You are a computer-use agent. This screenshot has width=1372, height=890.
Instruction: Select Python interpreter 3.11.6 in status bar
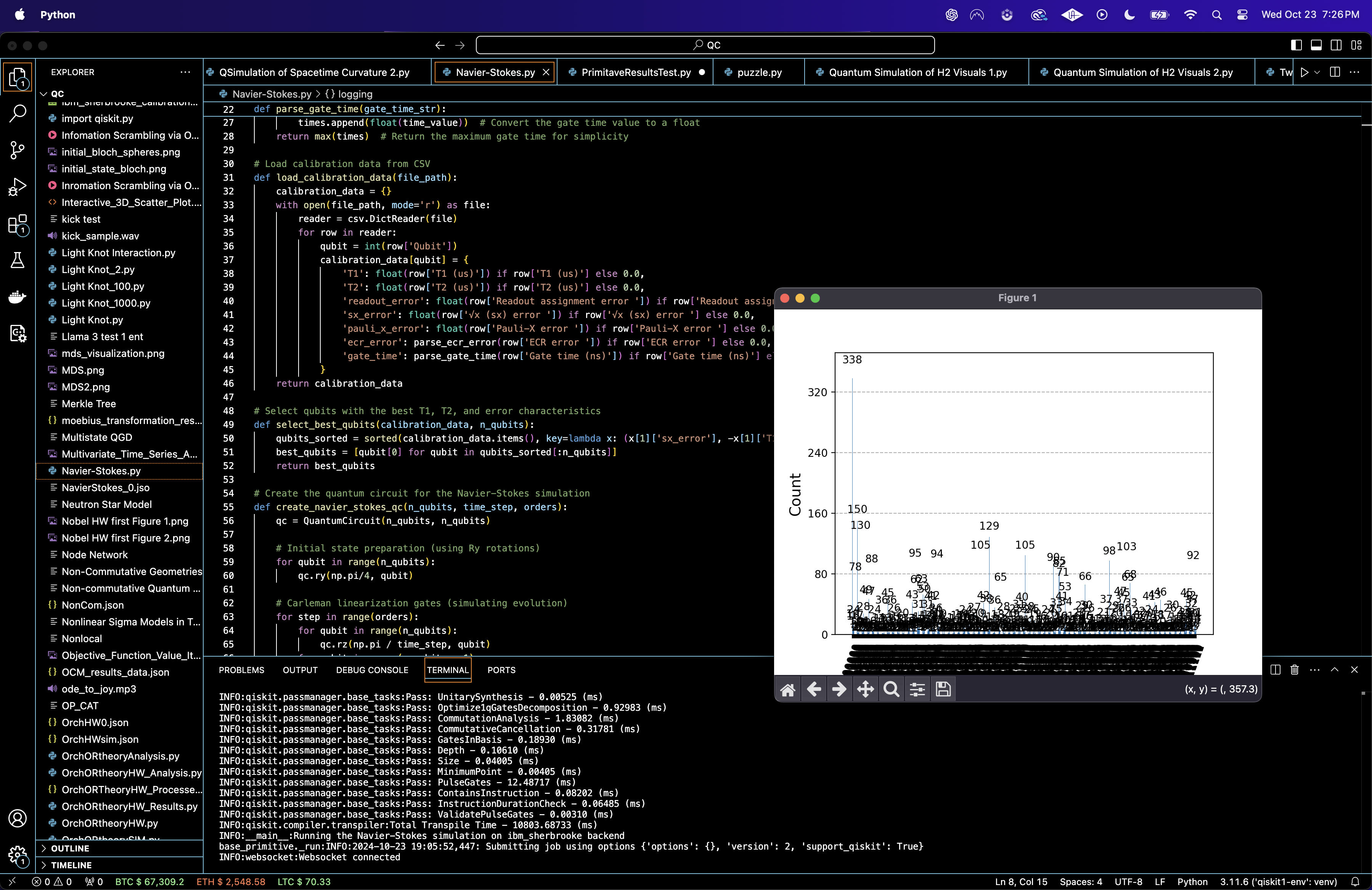pyautogui.click(x=1279, y=882)
